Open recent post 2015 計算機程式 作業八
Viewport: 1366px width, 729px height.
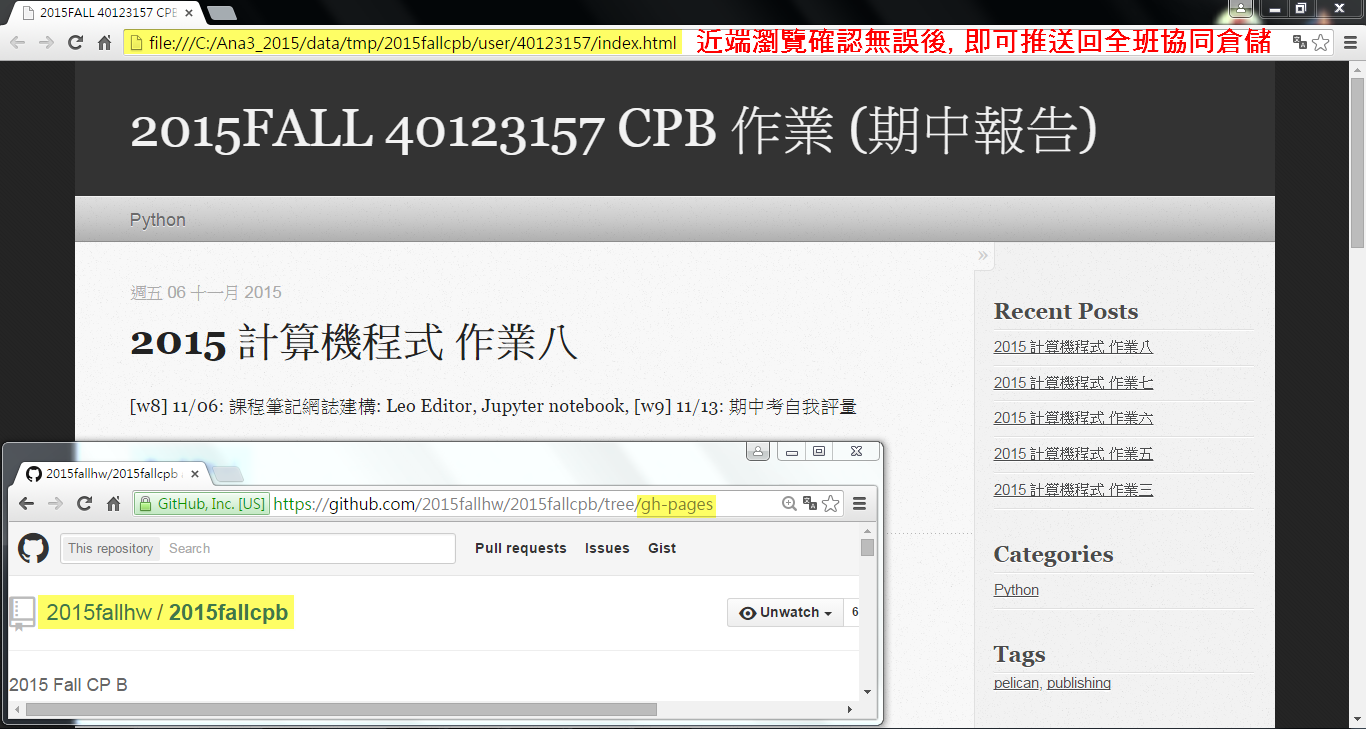pos(1073,347)
